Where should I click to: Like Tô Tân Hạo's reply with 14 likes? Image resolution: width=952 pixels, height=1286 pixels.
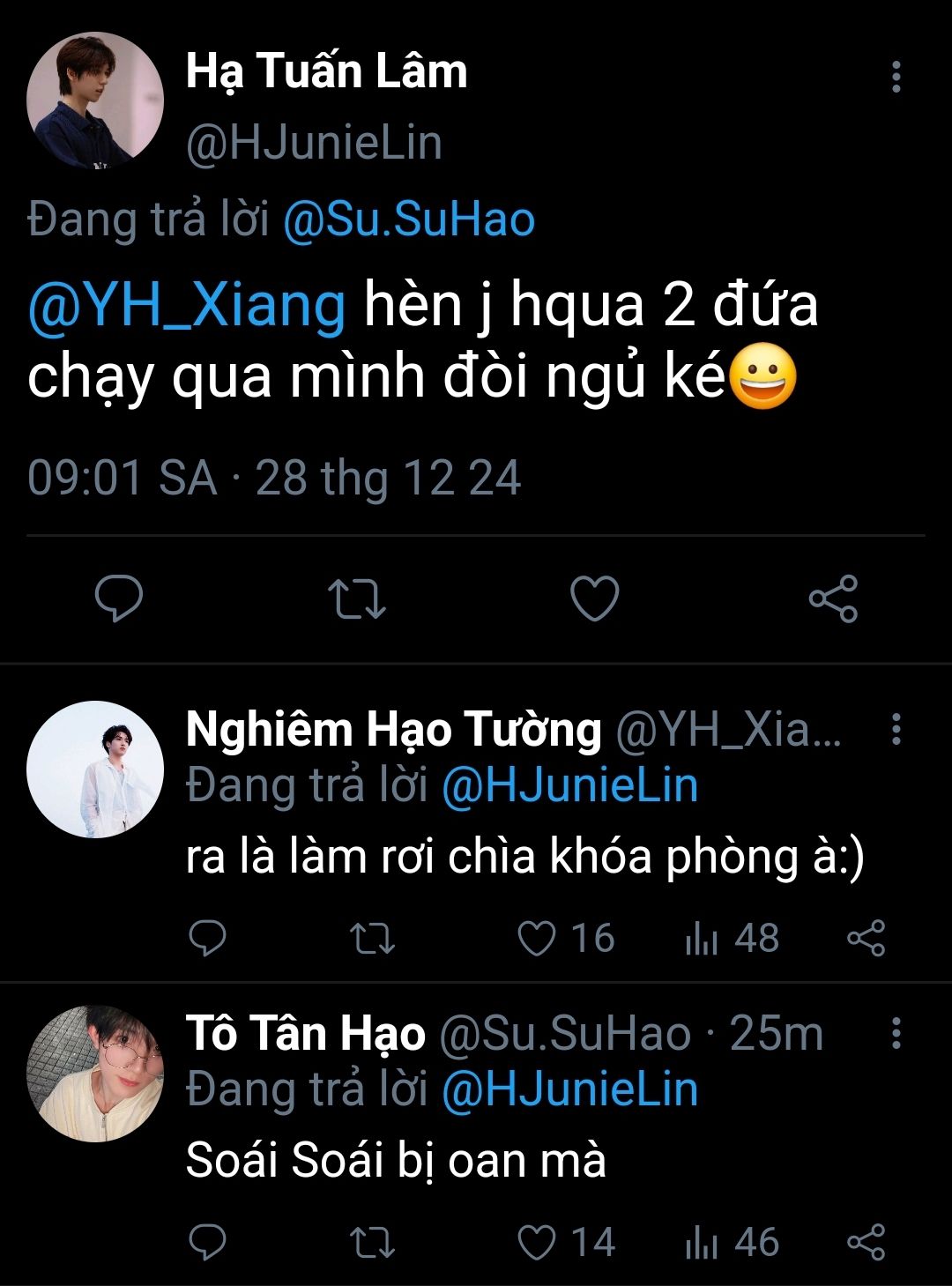[537, 1243]
